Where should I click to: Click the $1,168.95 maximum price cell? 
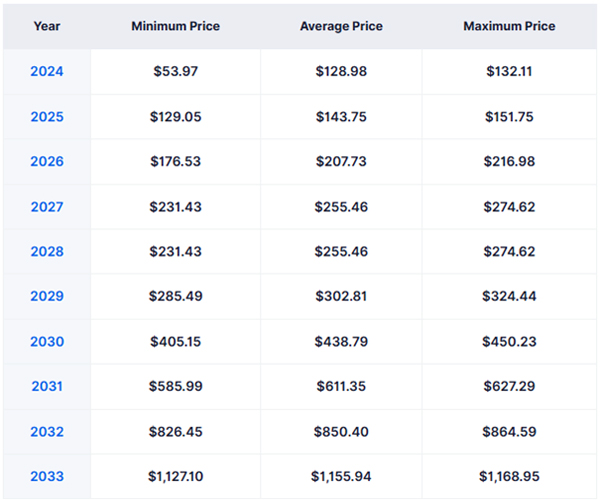pos(511,477)
